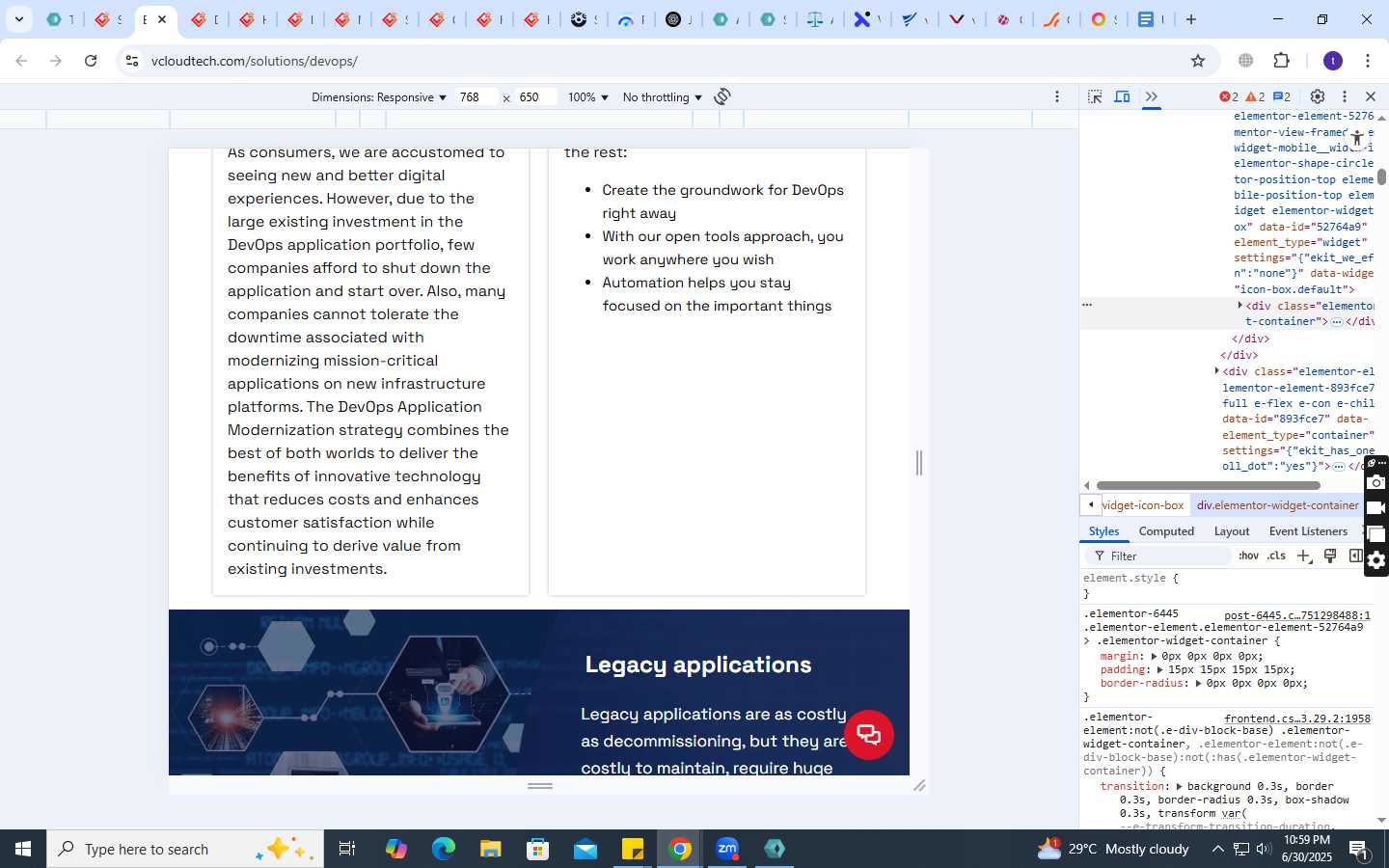Toggle the :hov element state panel

[x=1249, y=556]
